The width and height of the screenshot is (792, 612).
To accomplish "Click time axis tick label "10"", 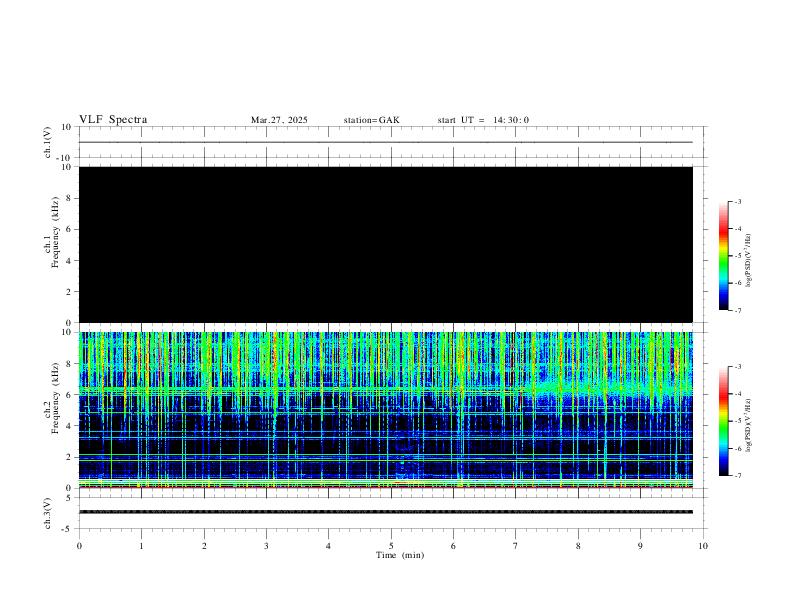I will [703, 546].
